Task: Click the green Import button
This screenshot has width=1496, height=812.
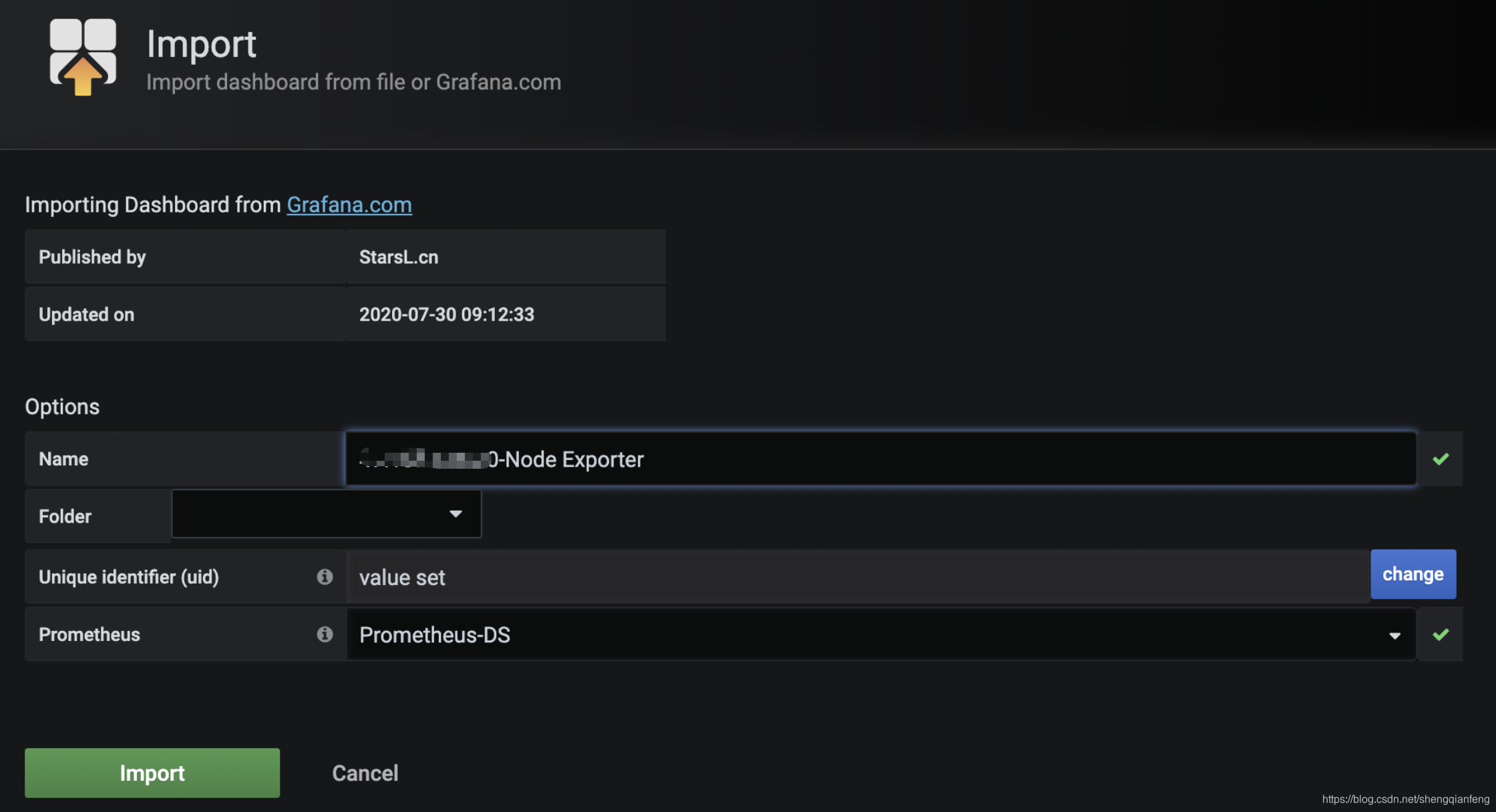Action: 152,773
